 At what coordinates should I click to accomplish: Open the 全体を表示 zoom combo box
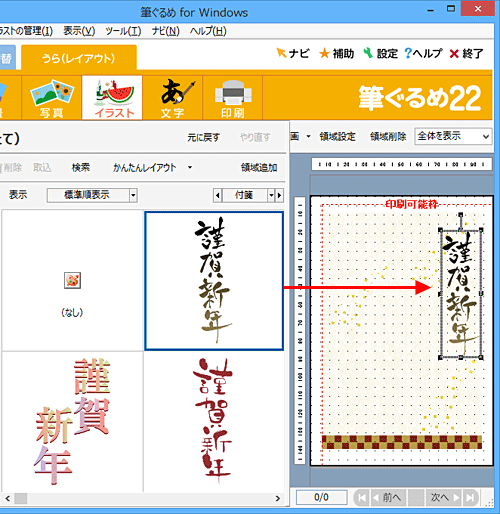[x=453, y=136]
